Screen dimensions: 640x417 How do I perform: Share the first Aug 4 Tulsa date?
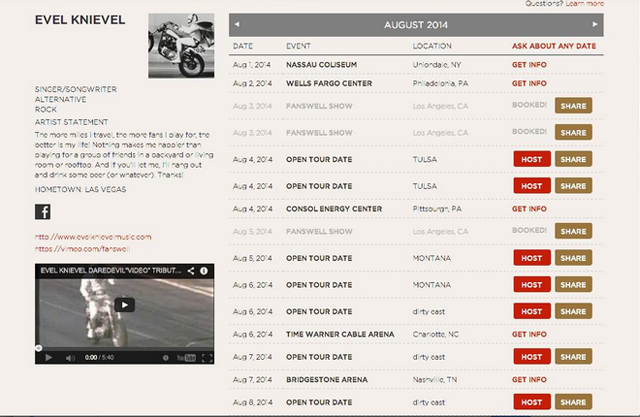tap(573, 159)
